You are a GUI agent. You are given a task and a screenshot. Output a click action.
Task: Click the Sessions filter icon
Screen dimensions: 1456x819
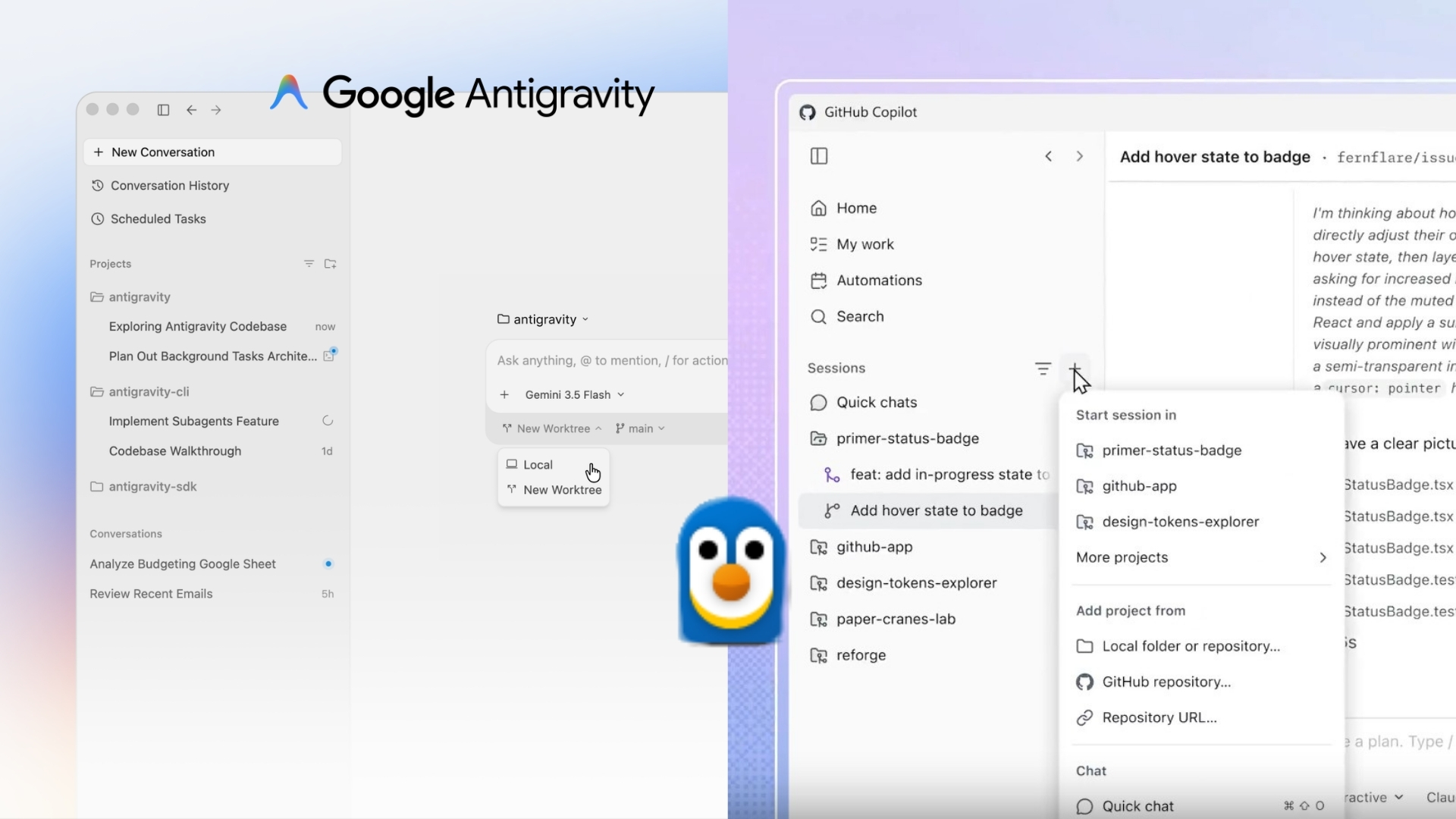1043,369
